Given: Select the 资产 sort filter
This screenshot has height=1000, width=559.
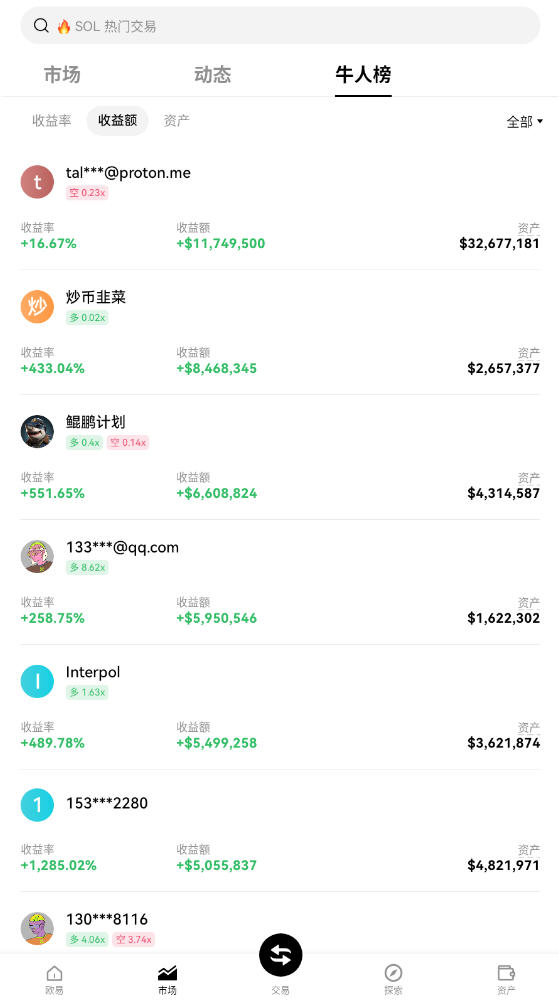Looking at the screenshot, I should click(177, 121).
